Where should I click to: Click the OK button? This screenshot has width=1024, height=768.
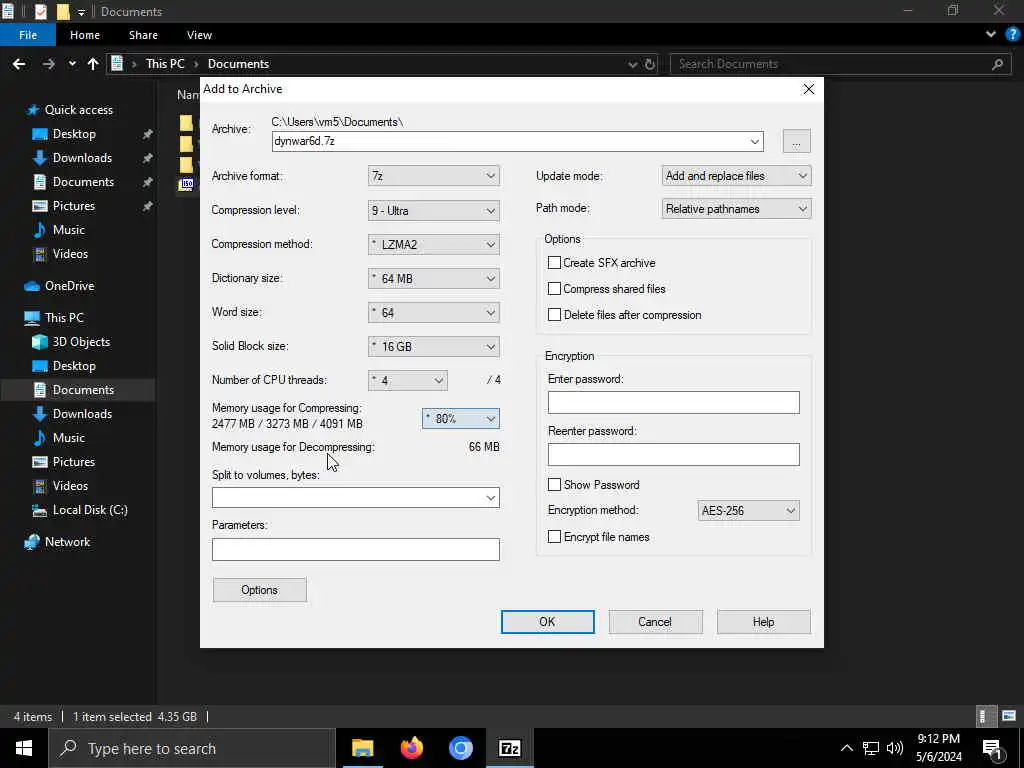point(547,622)
